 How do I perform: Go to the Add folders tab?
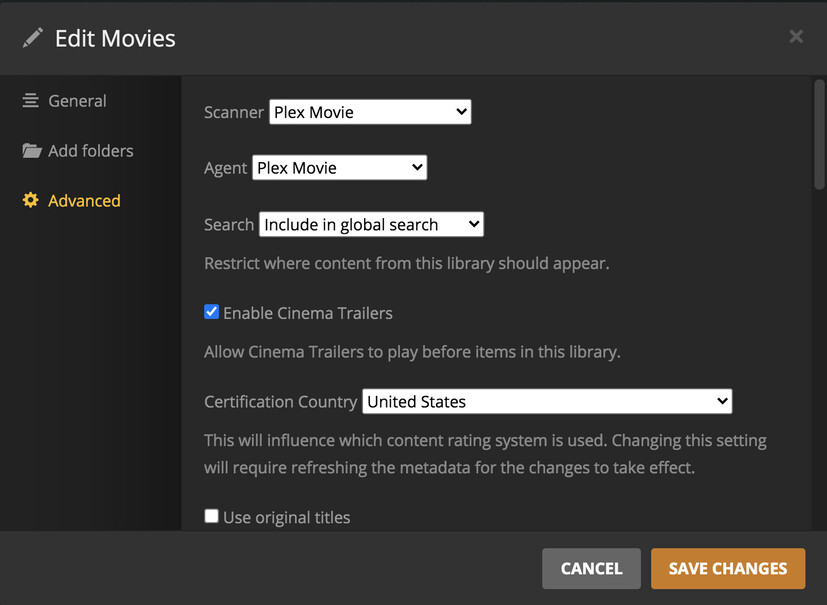(x=90, y=151)
